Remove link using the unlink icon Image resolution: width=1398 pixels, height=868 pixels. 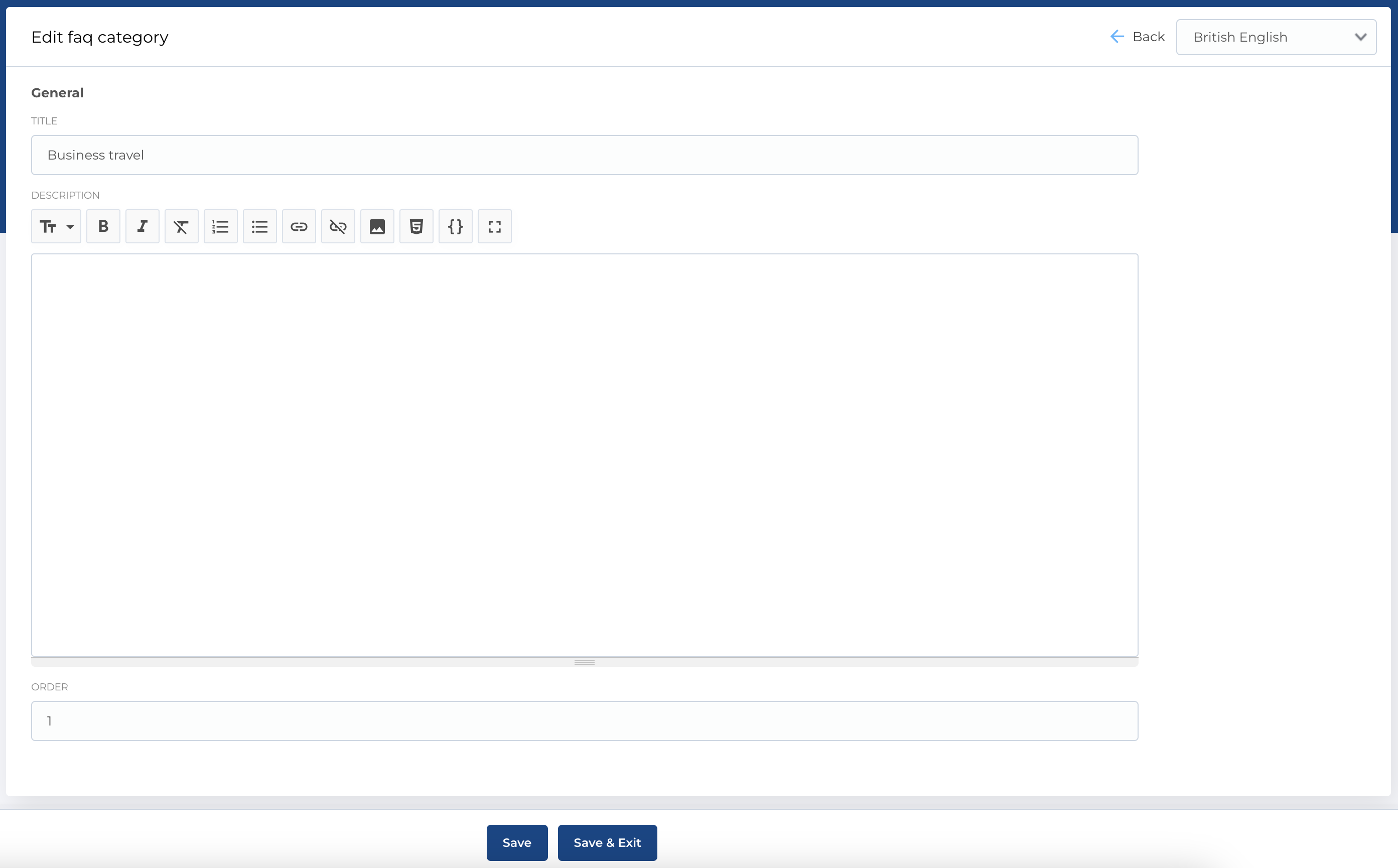tap(338, 226)
